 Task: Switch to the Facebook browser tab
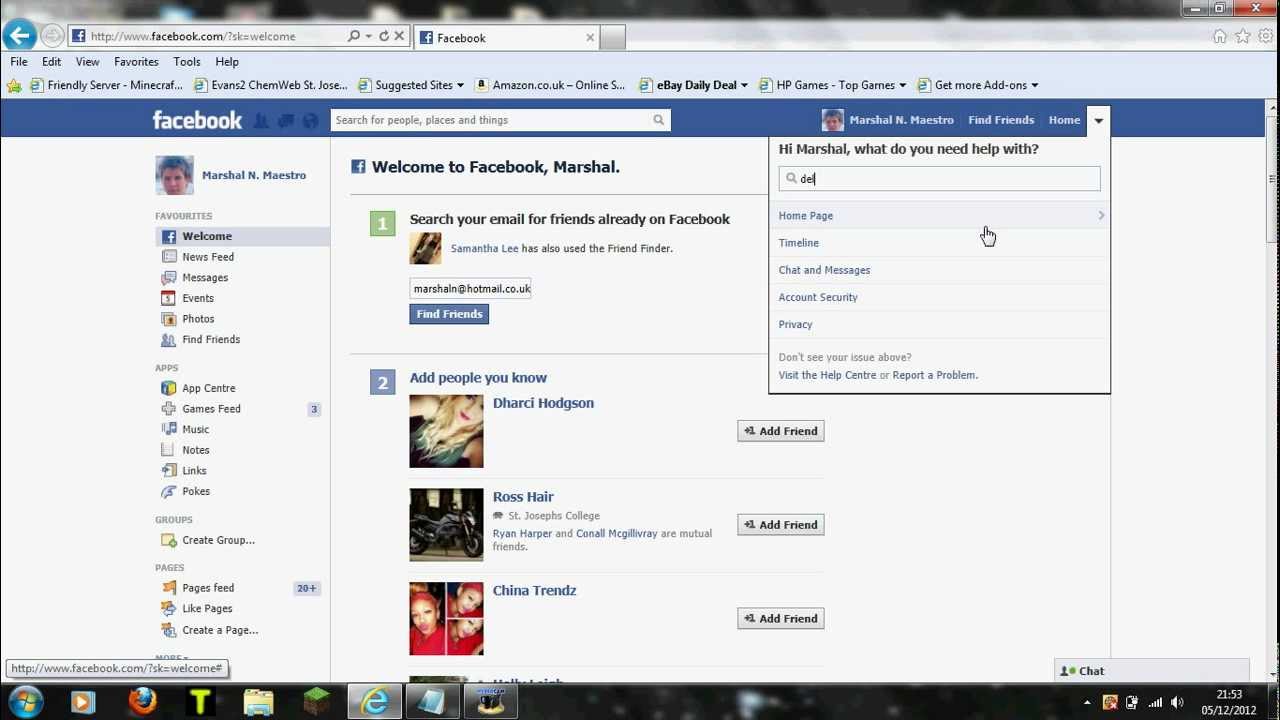tap(505, 37)
